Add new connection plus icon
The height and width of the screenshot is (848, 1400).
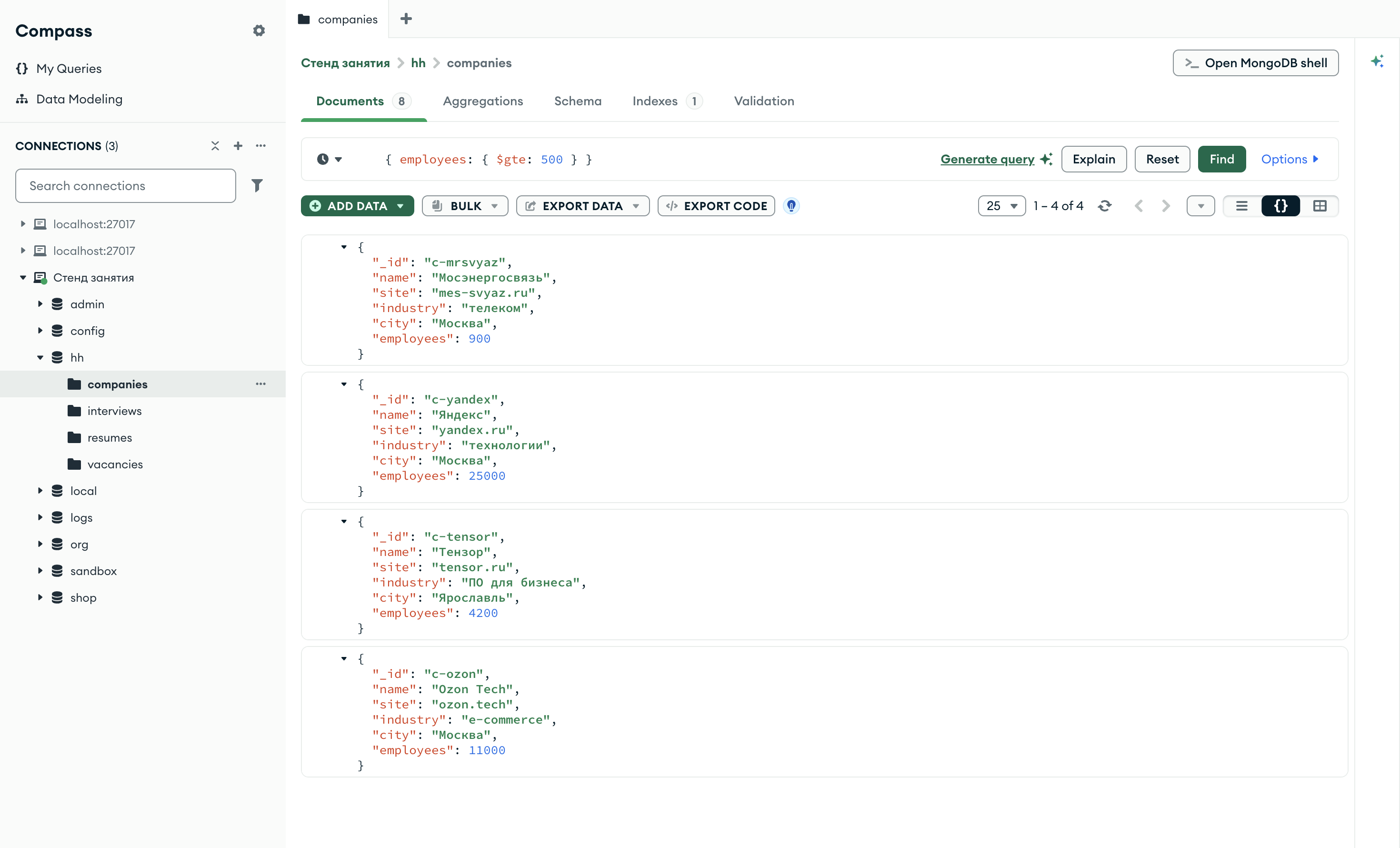coord(238,146)
